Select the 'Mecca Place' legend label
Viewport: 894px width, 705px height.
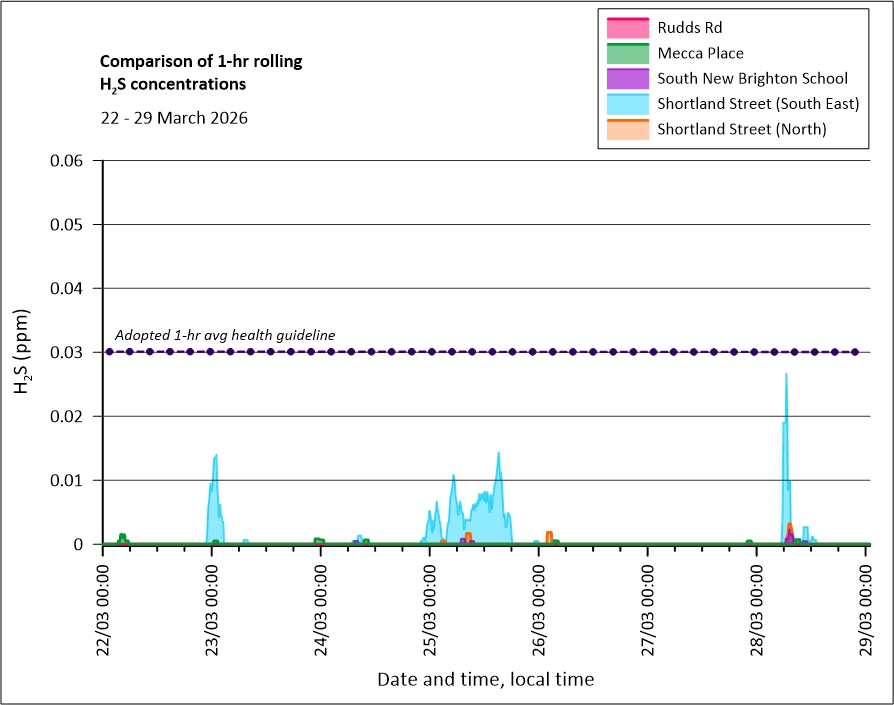pyautogui.click(x=700, y=53)
